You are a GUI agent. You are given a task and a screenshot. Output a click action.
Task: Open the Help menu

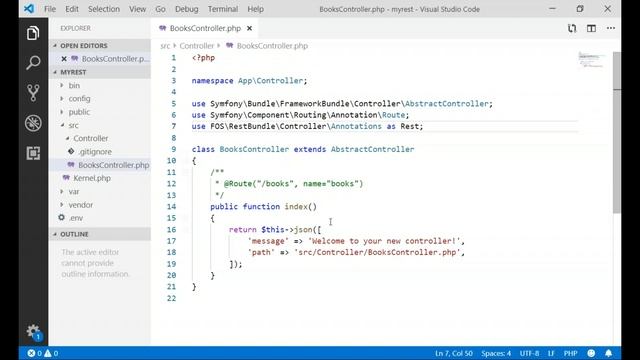point(256,9)
